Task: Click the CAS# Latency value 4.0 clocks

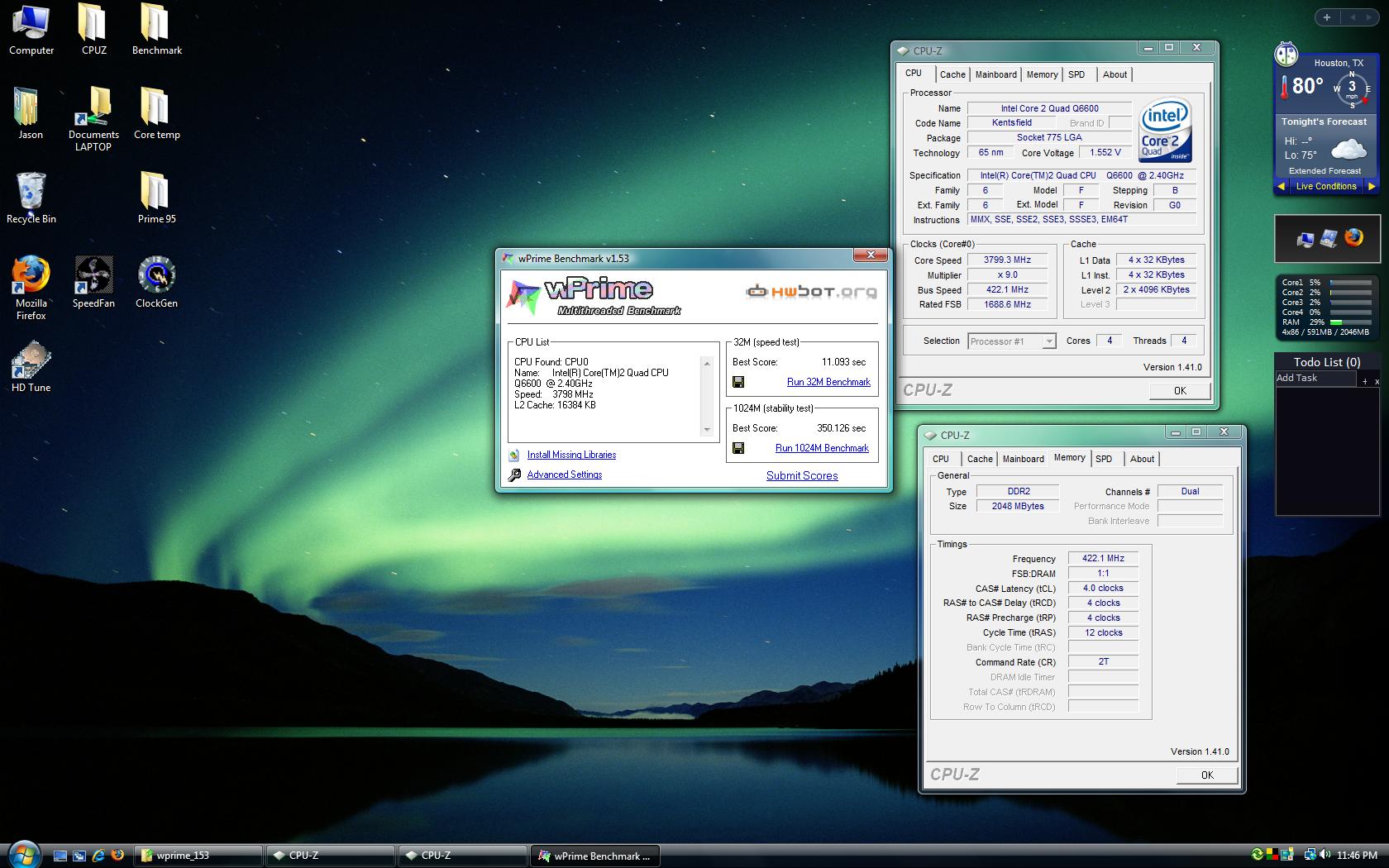Action: click(x=1103, y=589)
